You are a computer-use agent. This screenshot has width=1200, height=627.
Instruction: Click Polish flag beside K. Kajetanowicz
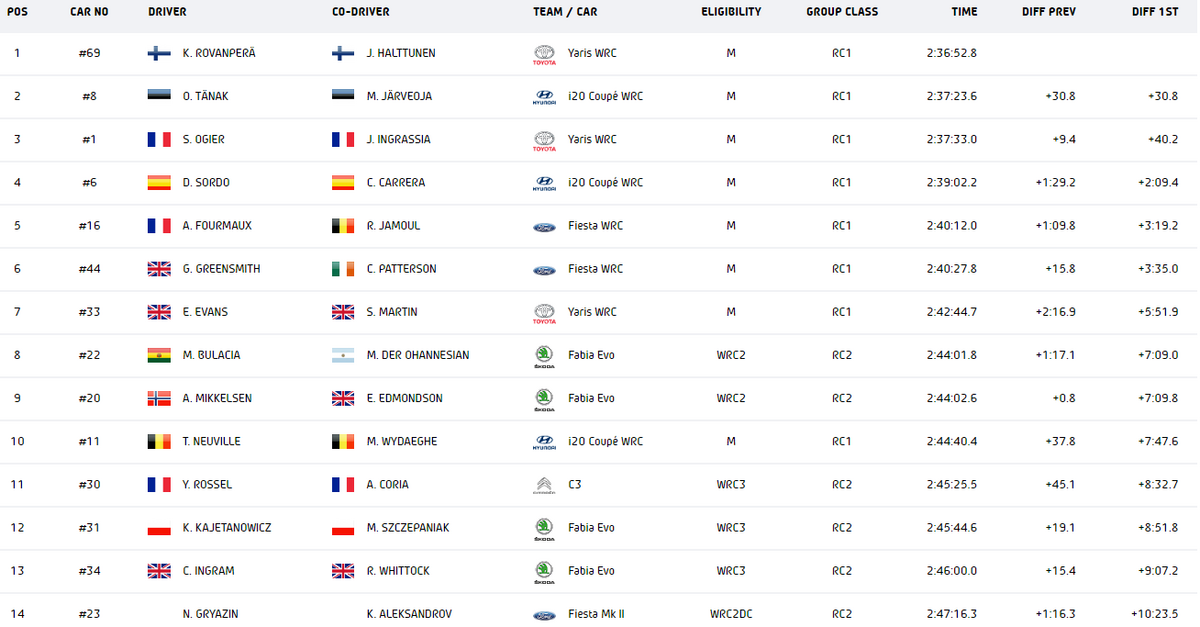coord(159,527)
